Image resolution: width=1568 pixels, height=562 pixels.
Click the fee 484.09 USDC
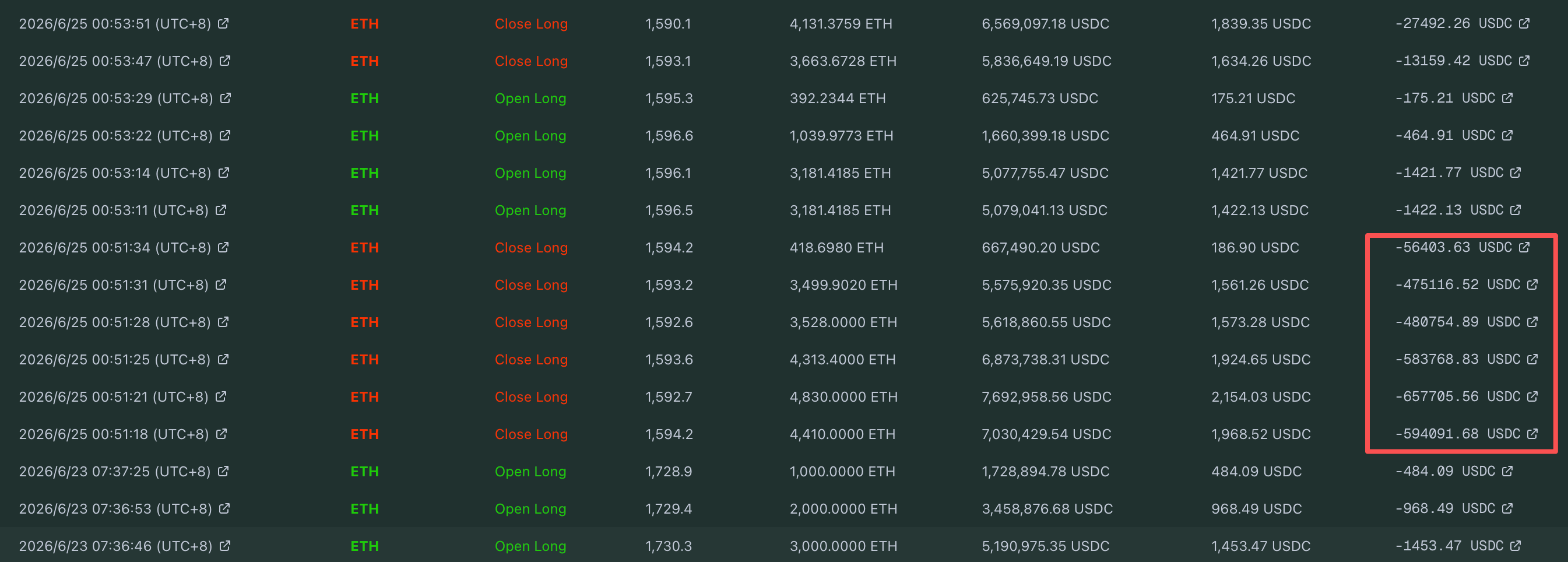tap(1256, 472)
